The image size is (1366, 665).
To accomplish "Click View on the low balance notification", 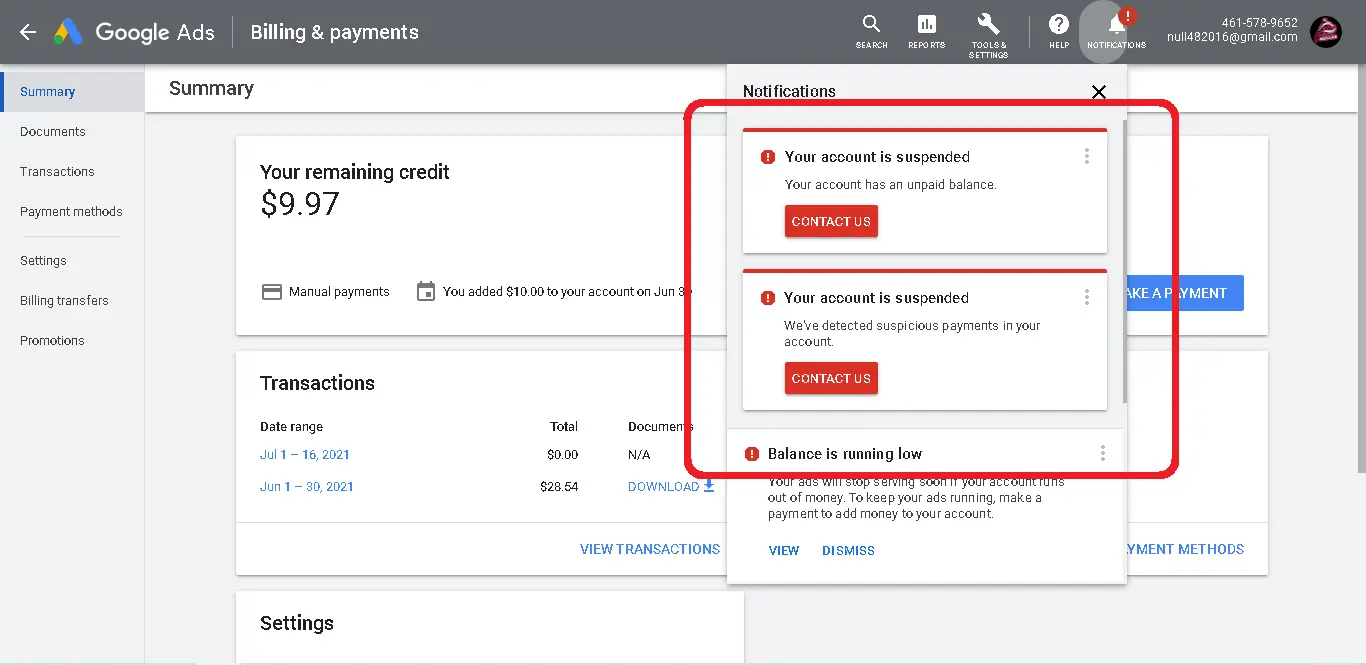I will pyautogui.click(x=784, y=550).
